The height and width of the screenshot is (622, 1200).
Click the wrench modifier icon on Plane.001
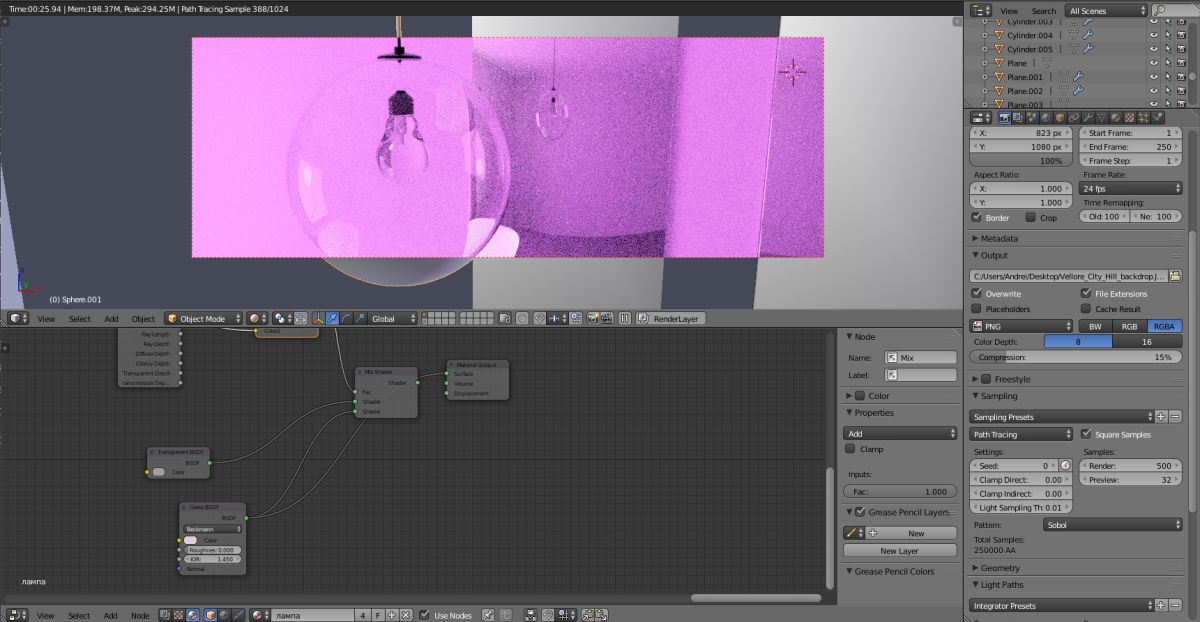coord(1080,77)
